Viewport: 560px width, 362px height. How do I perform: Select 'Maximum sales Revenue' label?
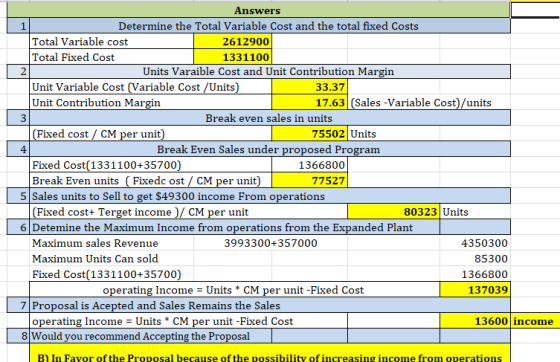pos(111,243)
